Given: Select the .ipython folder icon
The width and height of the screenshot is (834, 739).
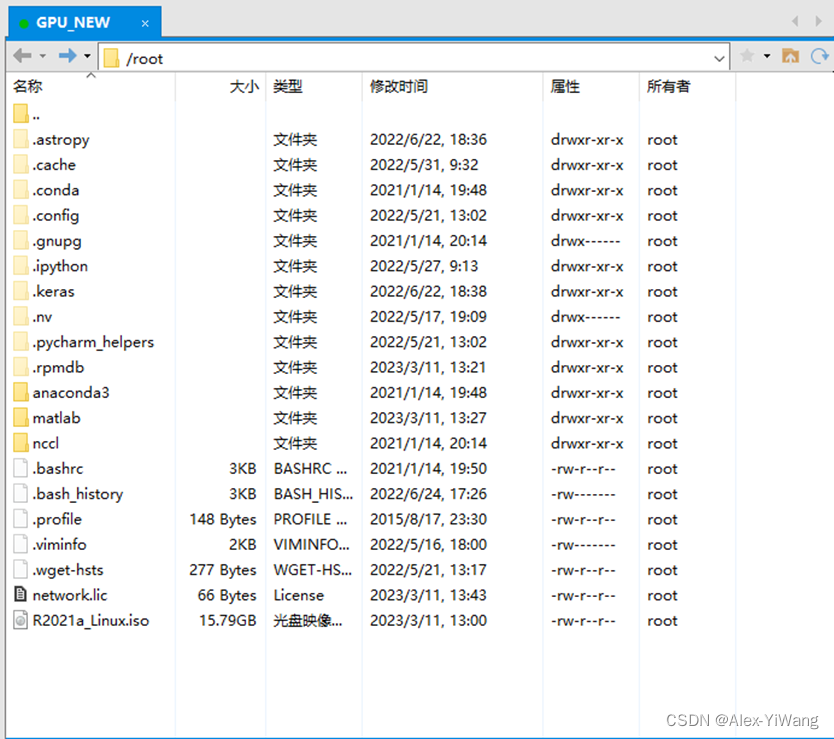Looking at the screenshot, I should pyautogui.click(x=21, y=265).
